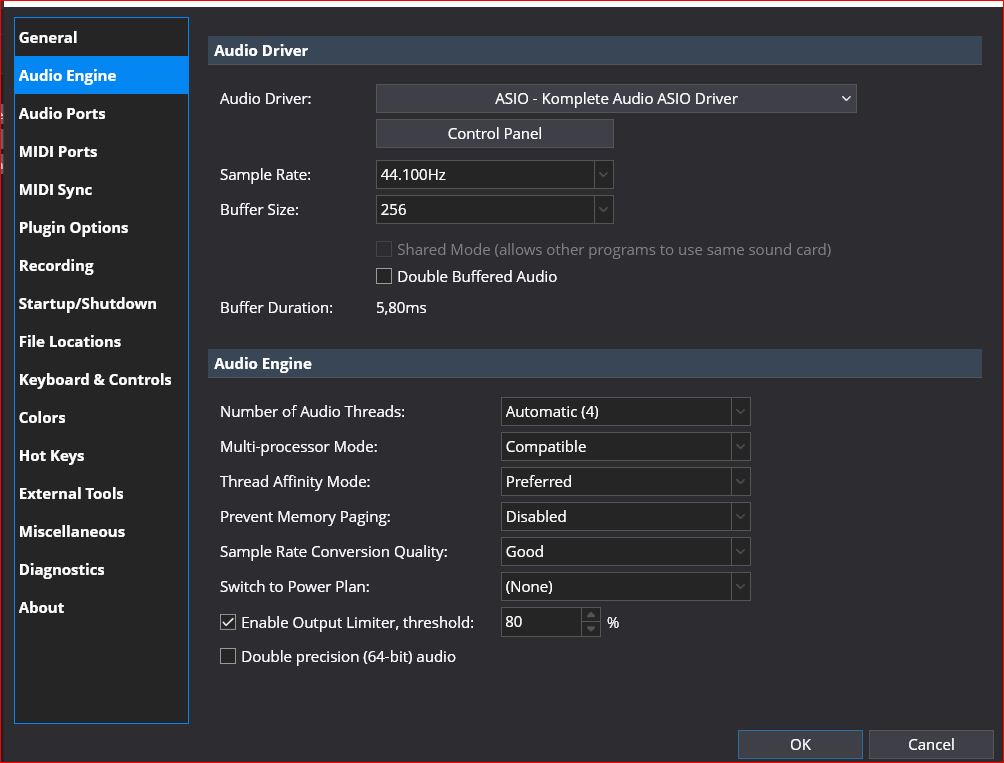Click the Buffer Duration value 5,80ms
1004x763 pixels.
pyautogui.click(x=401, y=308)
